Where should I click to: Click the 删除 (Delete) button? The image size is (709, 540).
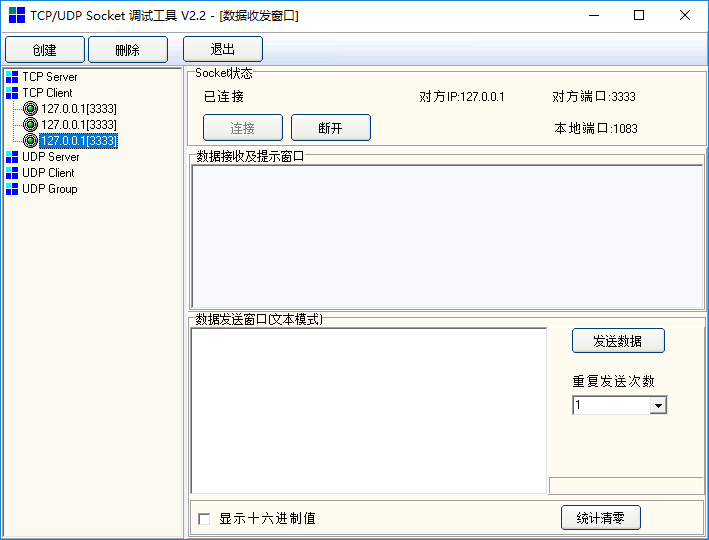pyautogui.click(x=128, y=49)
